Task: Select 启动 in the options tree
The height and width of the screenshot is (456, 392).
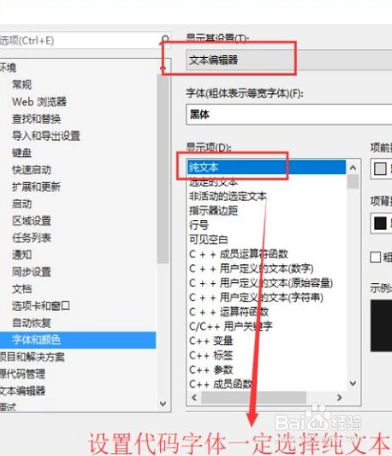Action: [22, 204]
